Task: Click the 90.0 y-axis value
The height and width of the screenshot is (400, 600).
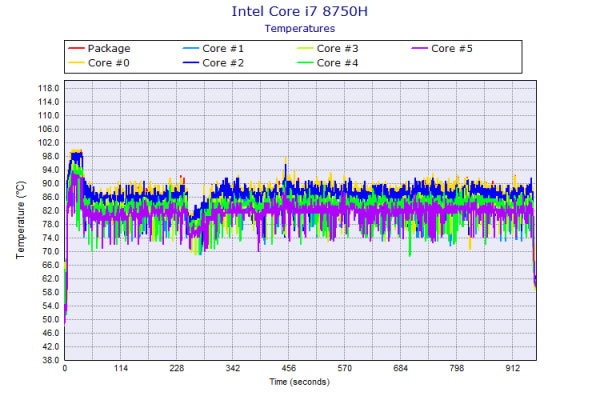Action: [x=51, y=183]
